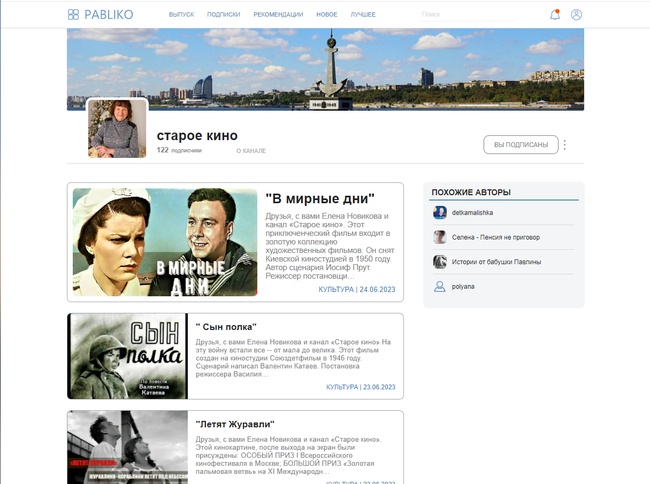Viewport: 650px width, 484px height.
Task: Go to the Выпуск menu item
Action: [x=182, y=15]
